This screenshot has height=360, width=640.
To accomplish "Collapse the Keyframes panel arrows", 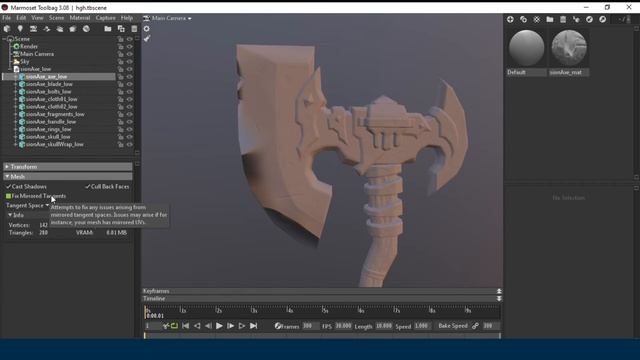I will 499,291.
